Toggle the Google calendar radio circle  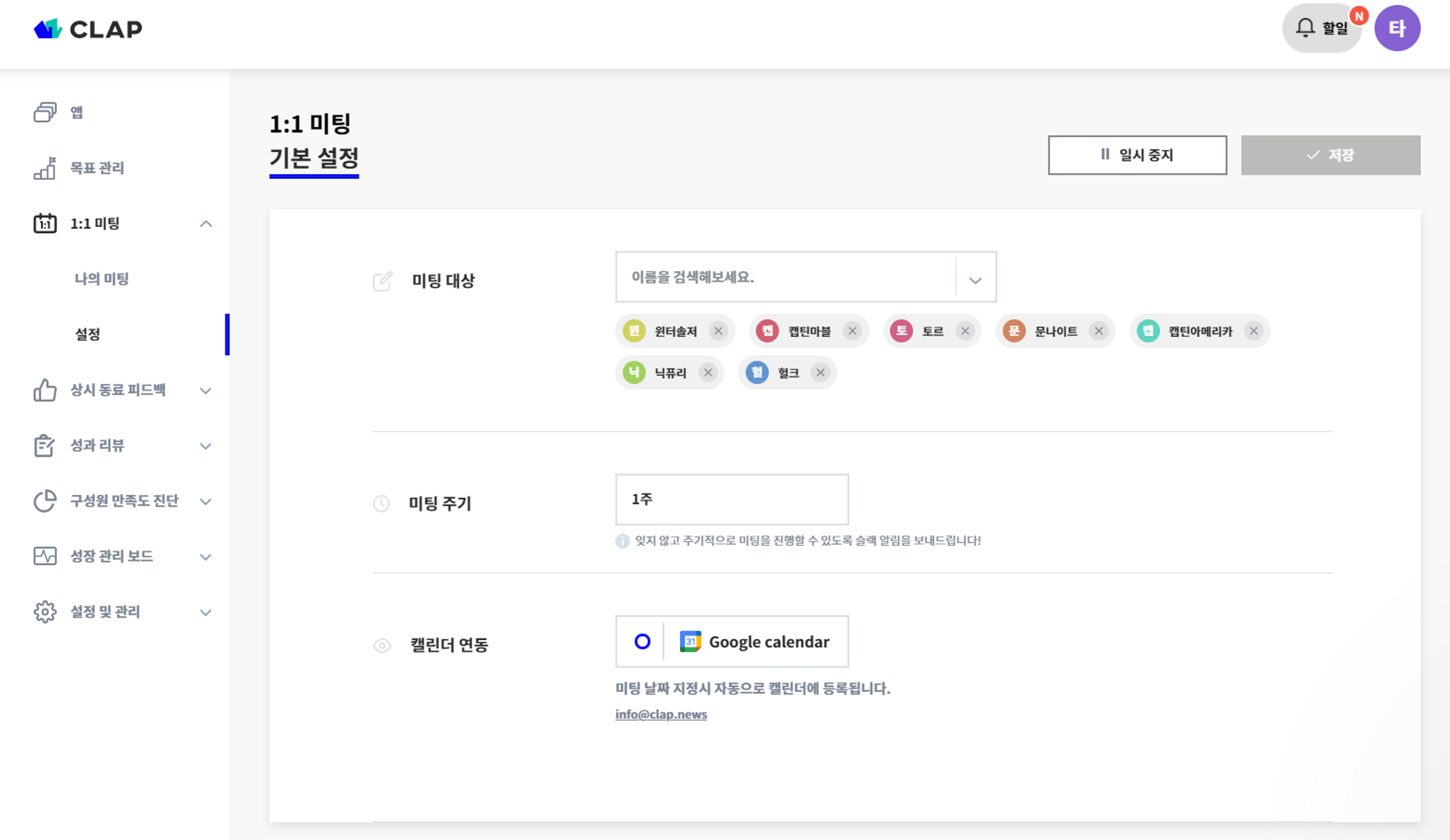point(642,641)
